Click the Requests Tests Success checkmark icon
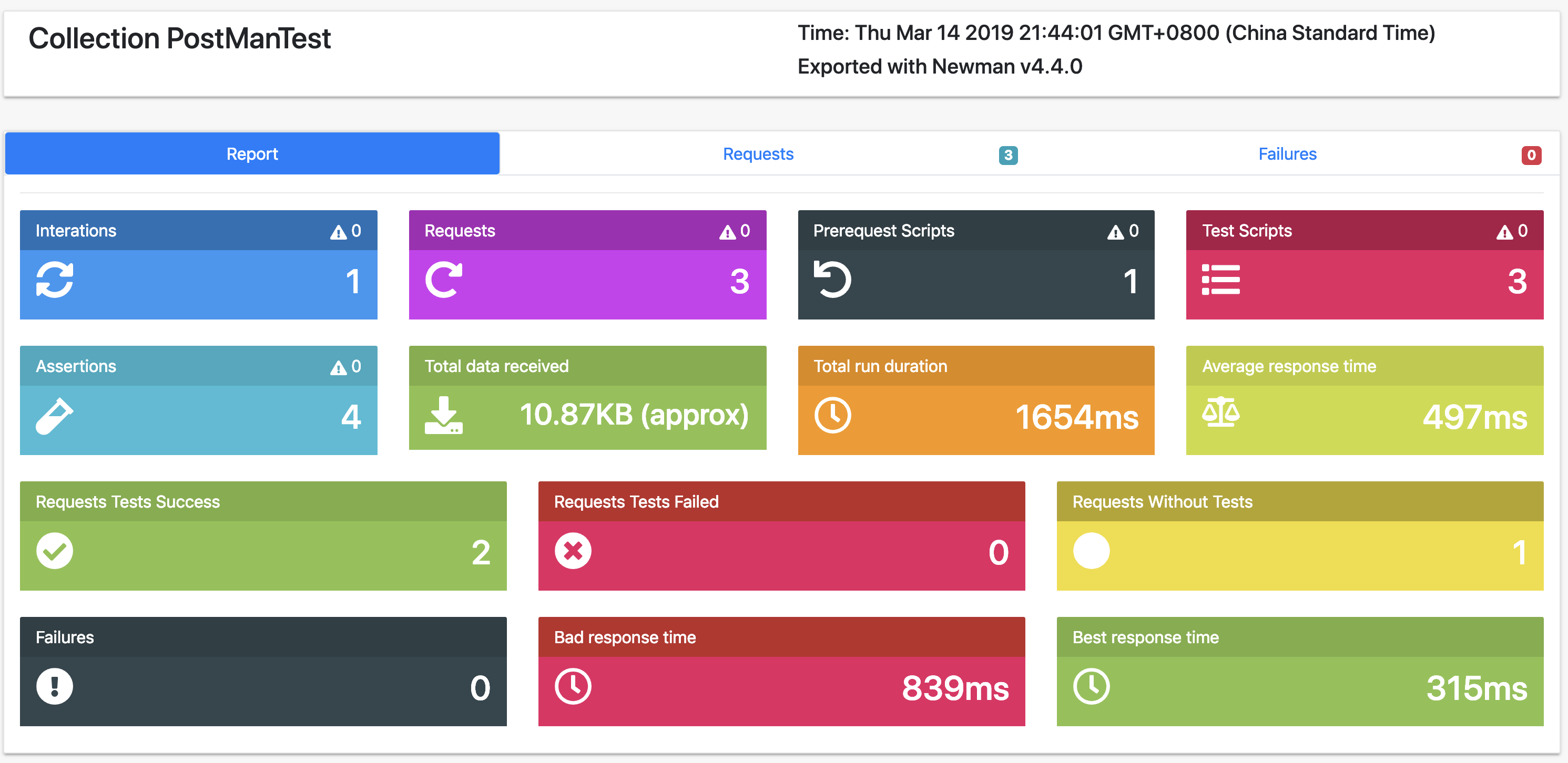1568x763 pixels. pos(55,551)
